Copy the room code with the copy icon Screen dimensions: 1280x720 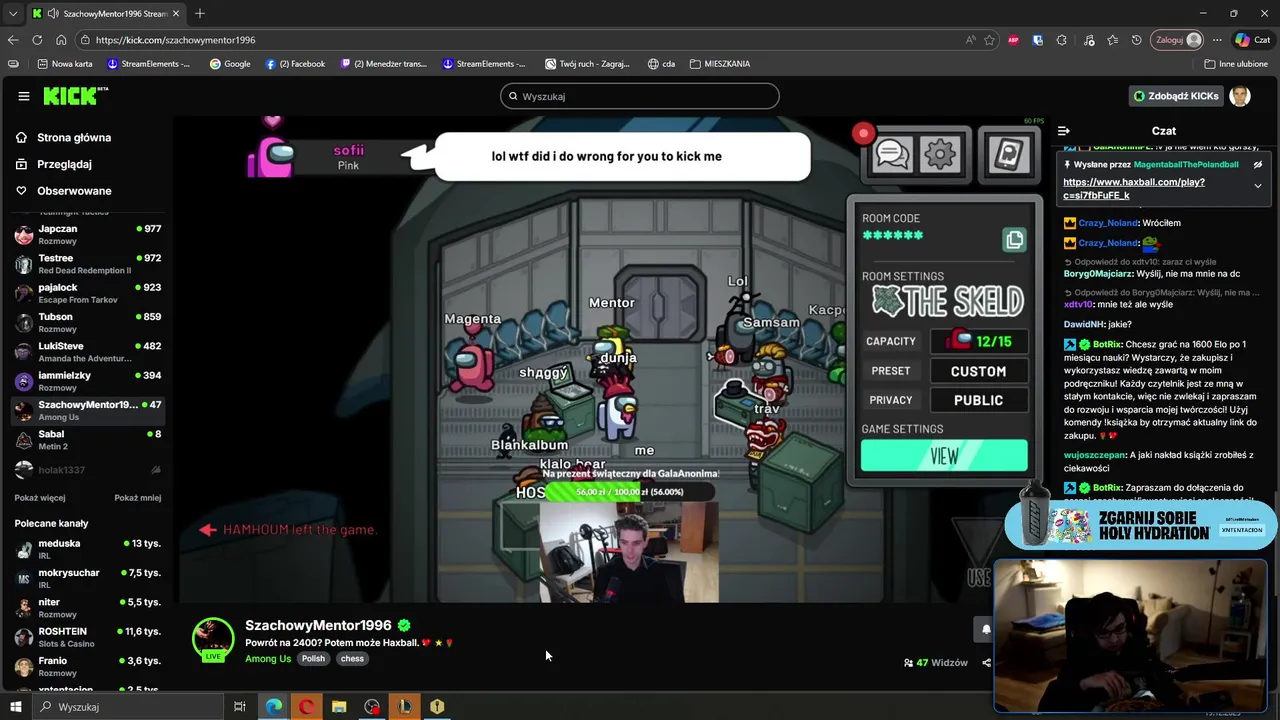click(x=1014, y=239)
